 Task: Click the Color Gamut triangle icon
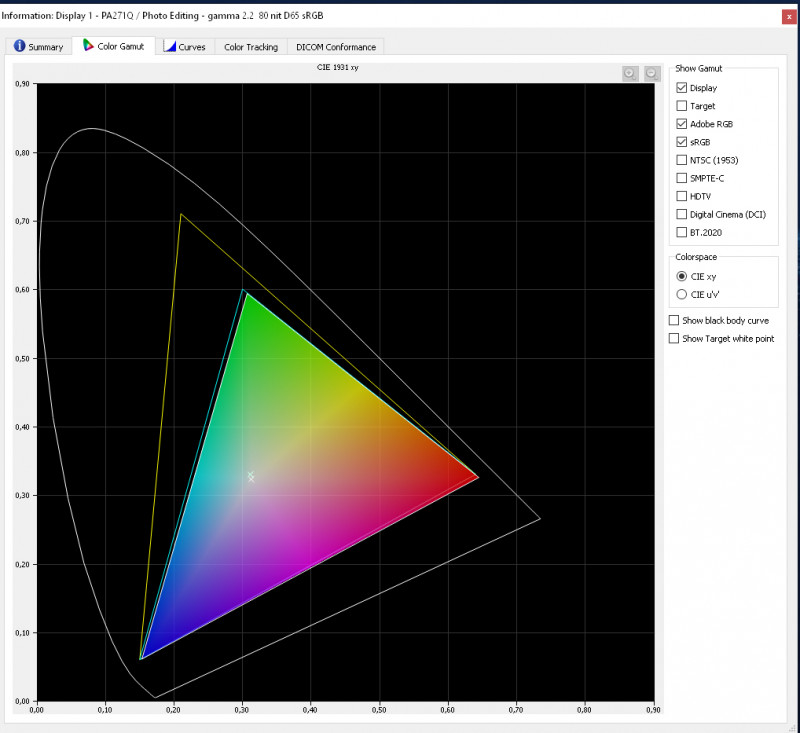click(88, 46)
